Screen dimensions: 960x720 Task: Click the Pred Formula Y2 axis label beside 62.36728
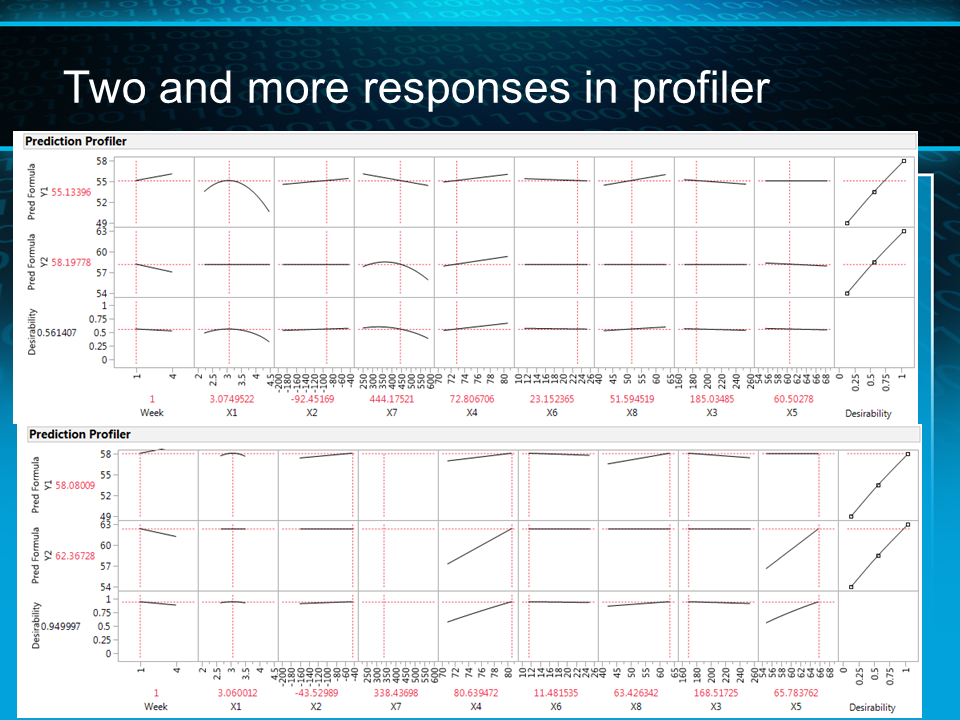41,555
